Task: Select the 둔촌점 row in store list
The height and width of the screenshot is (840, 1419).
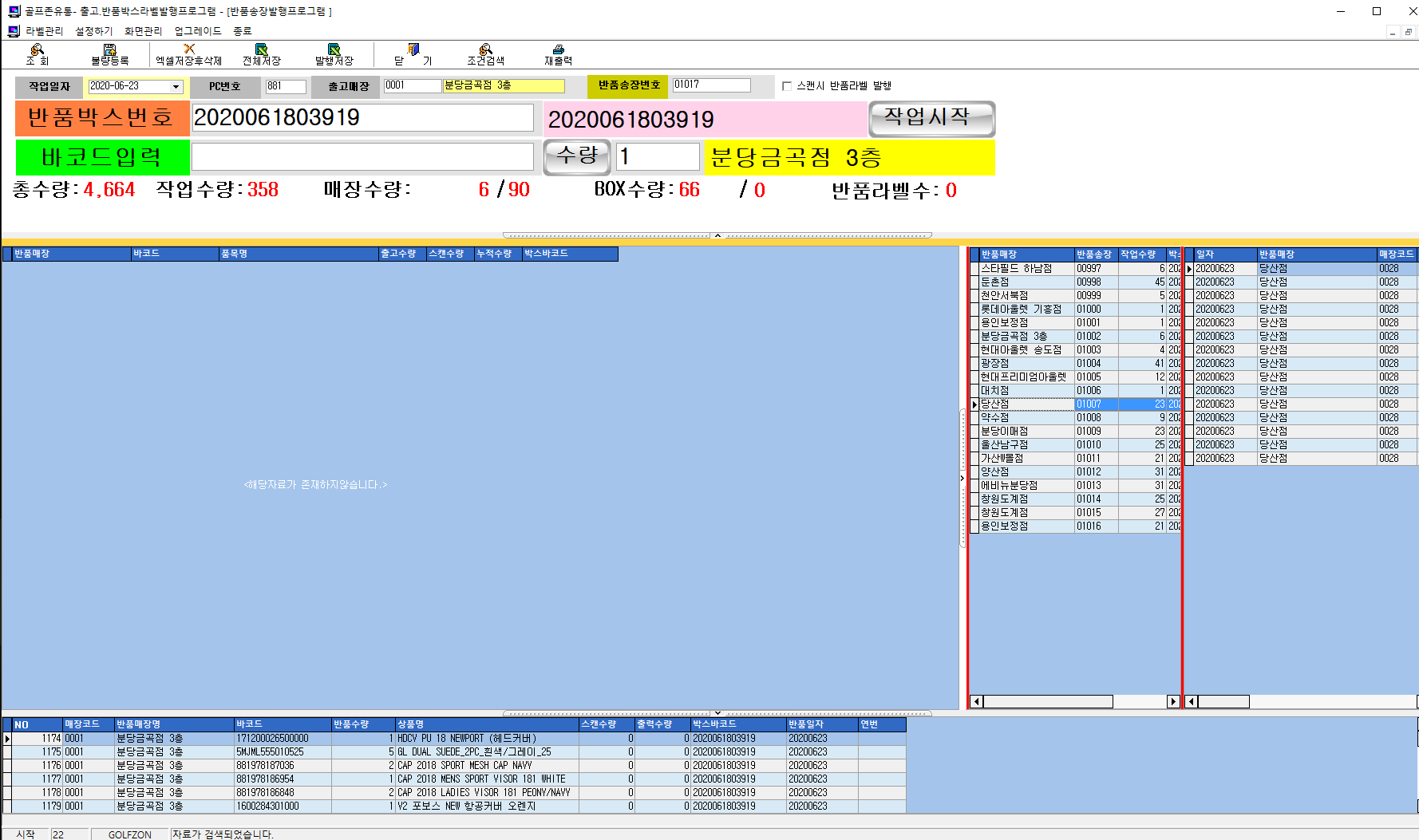Action: click(1026, 282)
